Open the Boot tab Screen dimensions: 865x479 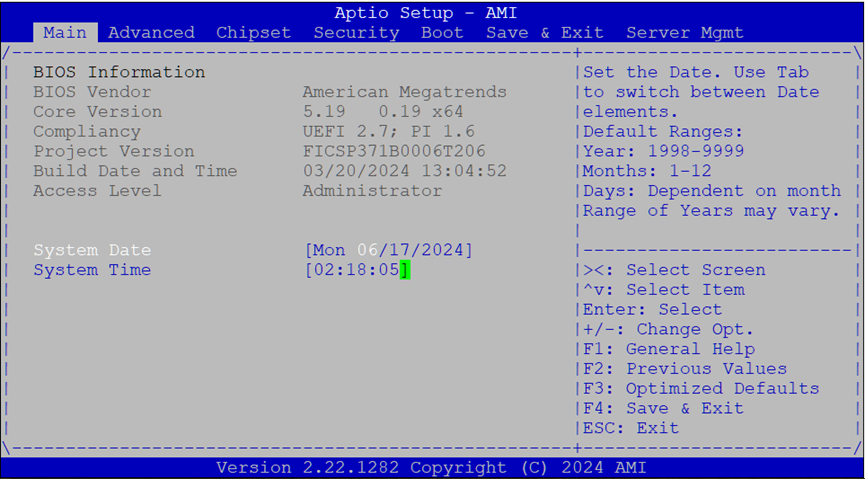click(442, 33)
